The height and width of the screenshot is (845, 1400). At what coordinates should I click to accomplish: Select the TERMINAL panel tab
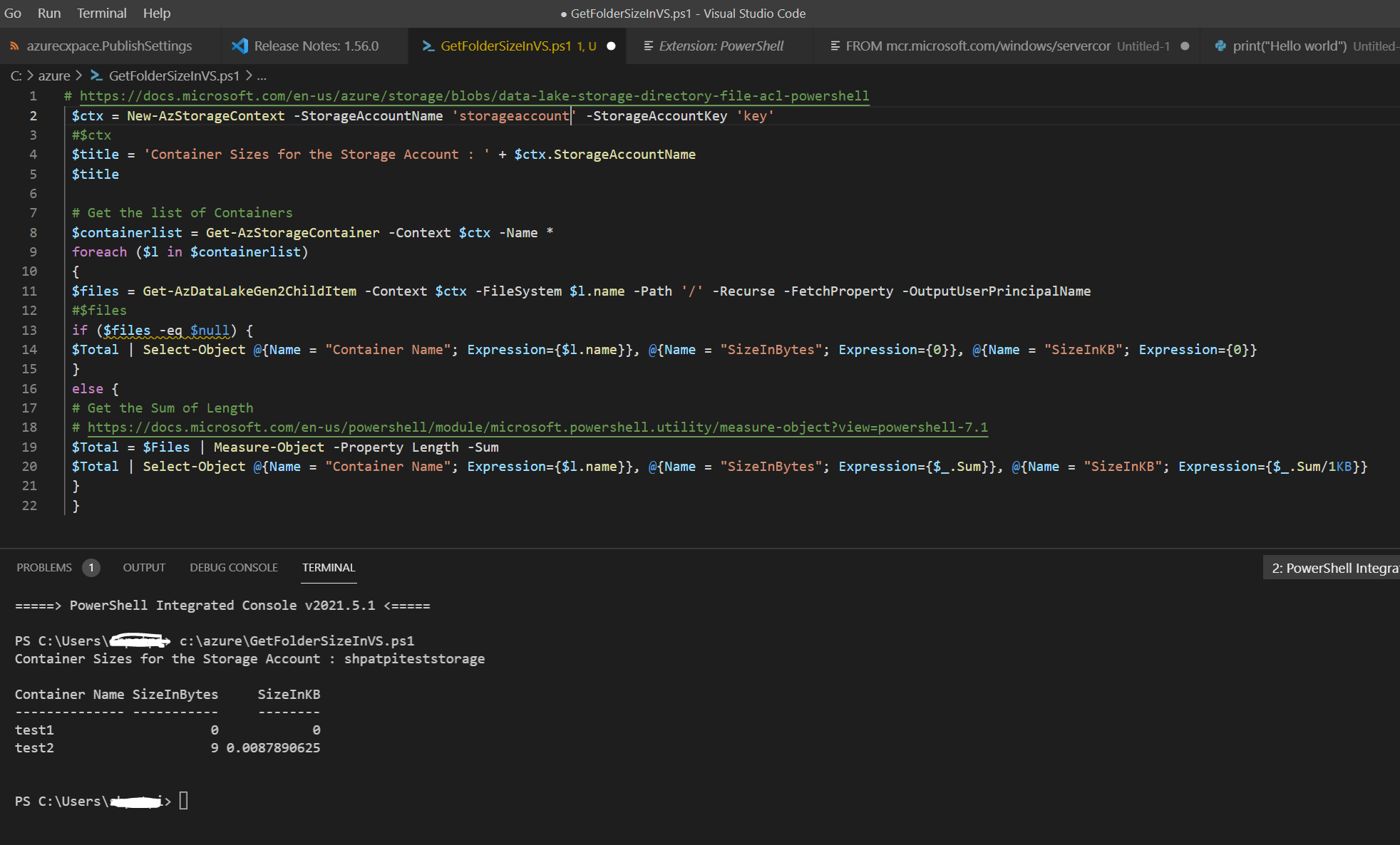pyautogui.click(x=329, y=567)
